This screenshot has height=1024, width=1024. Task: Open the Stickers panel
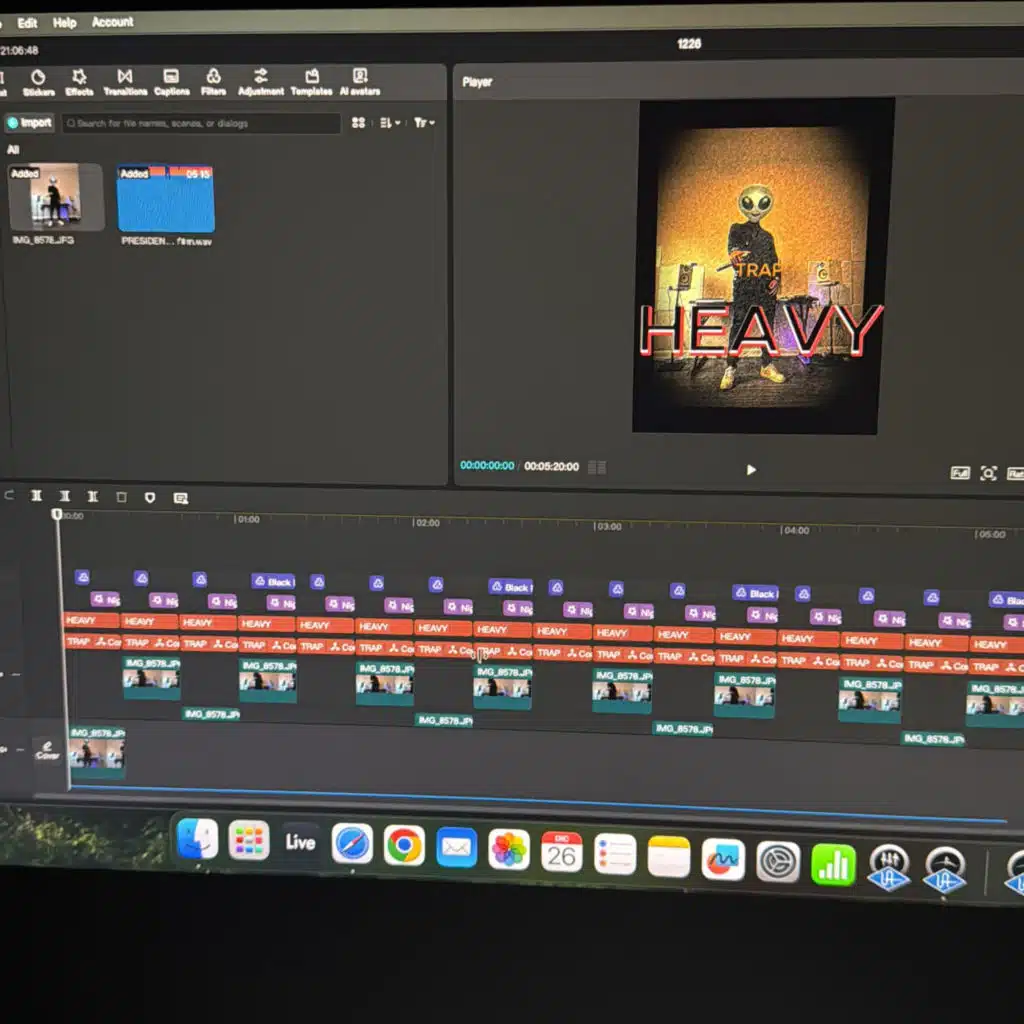point(38,82)
